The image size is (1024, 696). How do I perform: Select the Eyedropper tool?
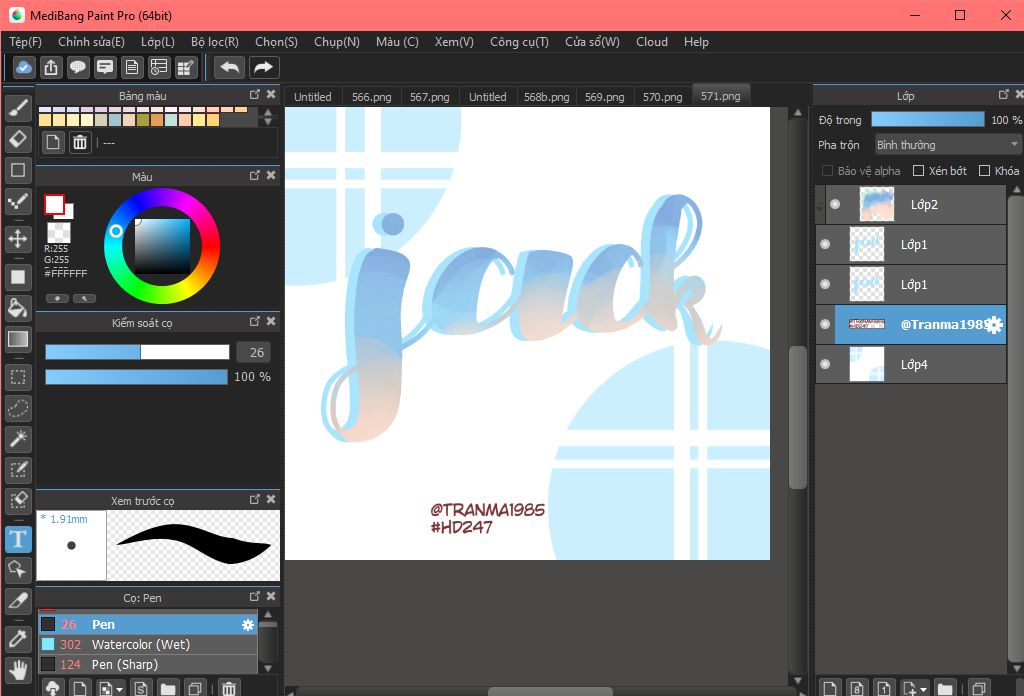[x=18, y=639]
